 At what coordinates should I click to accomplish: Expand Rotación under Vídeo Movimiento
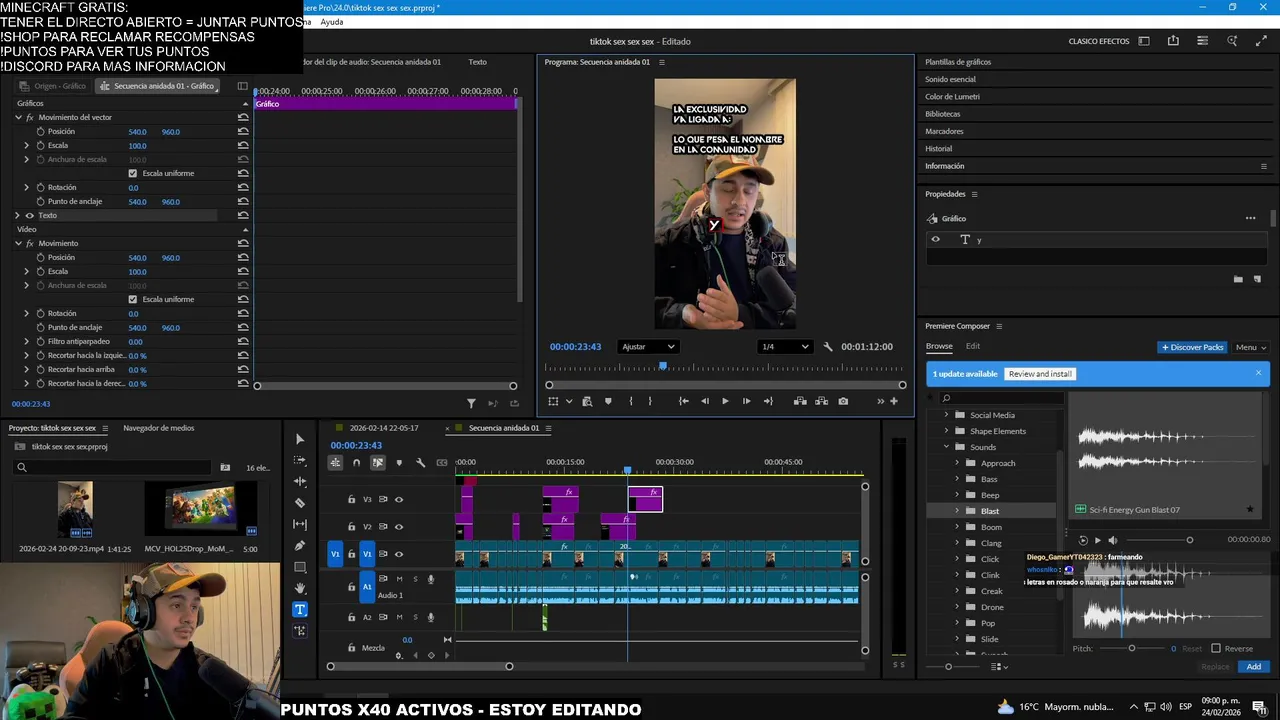(x=27, y=313)
